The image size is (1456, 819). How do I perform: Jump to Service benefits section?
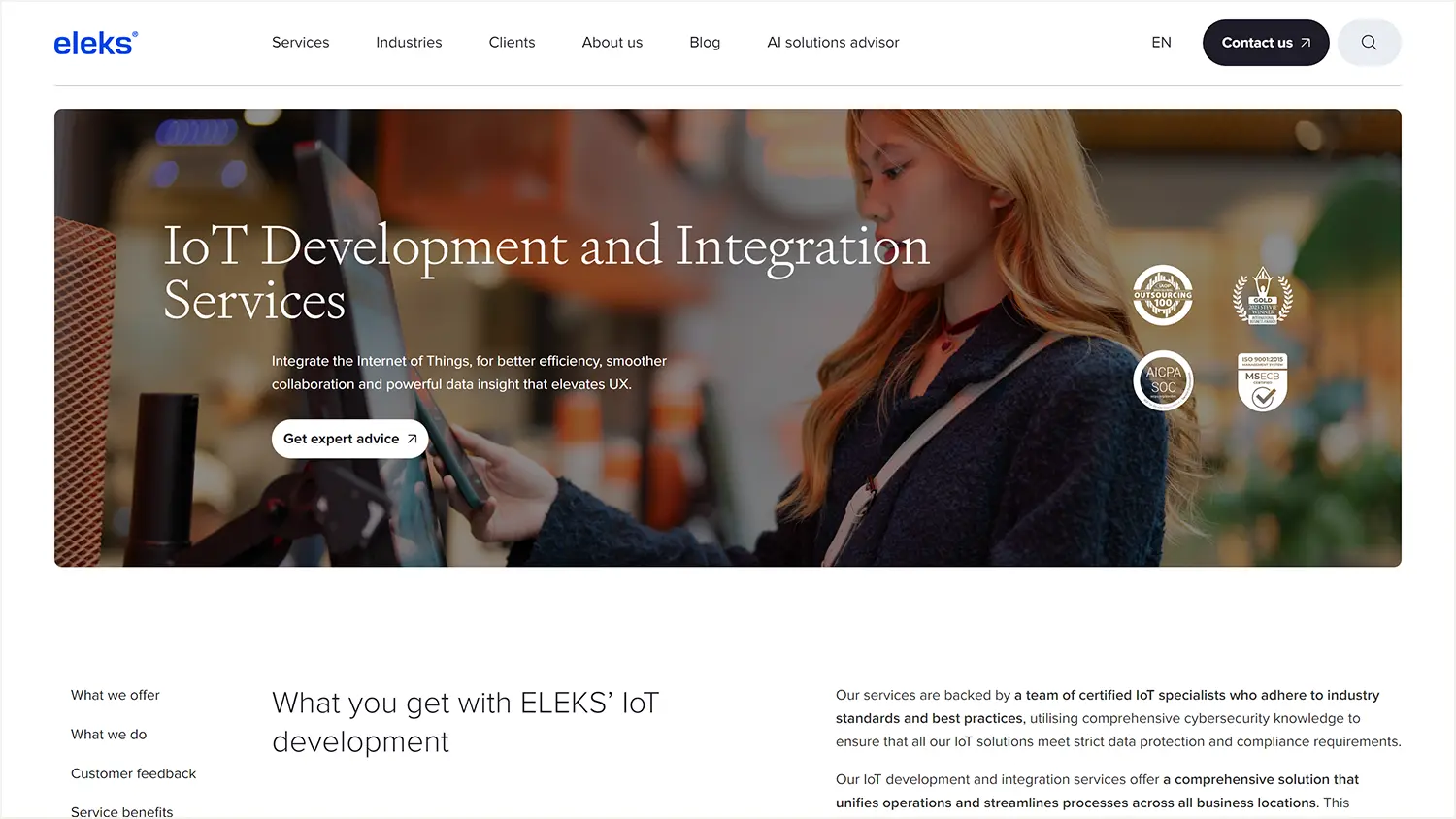[x=121, y=811]
